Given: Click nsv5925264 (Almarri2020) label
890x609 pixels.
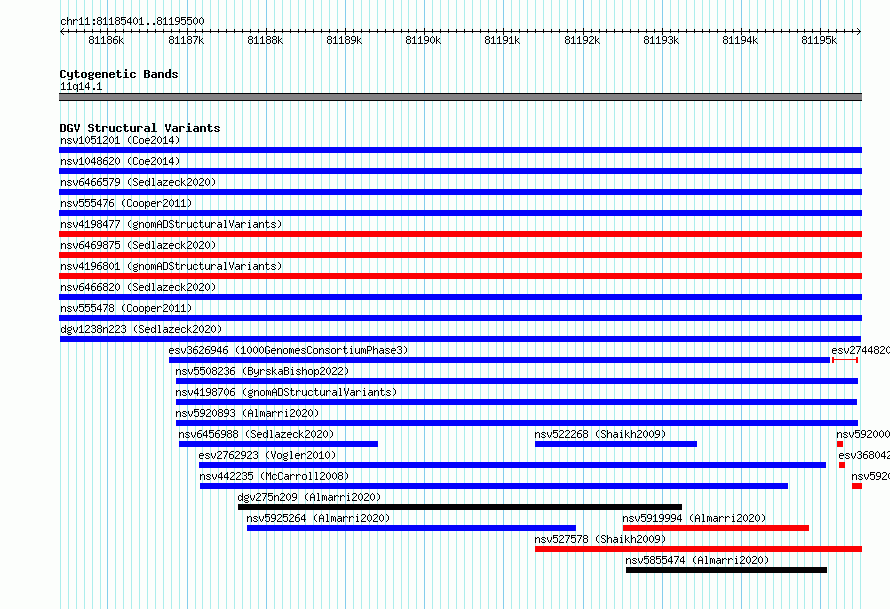Looking at the screenshot, I should click(x=318, y=518).
